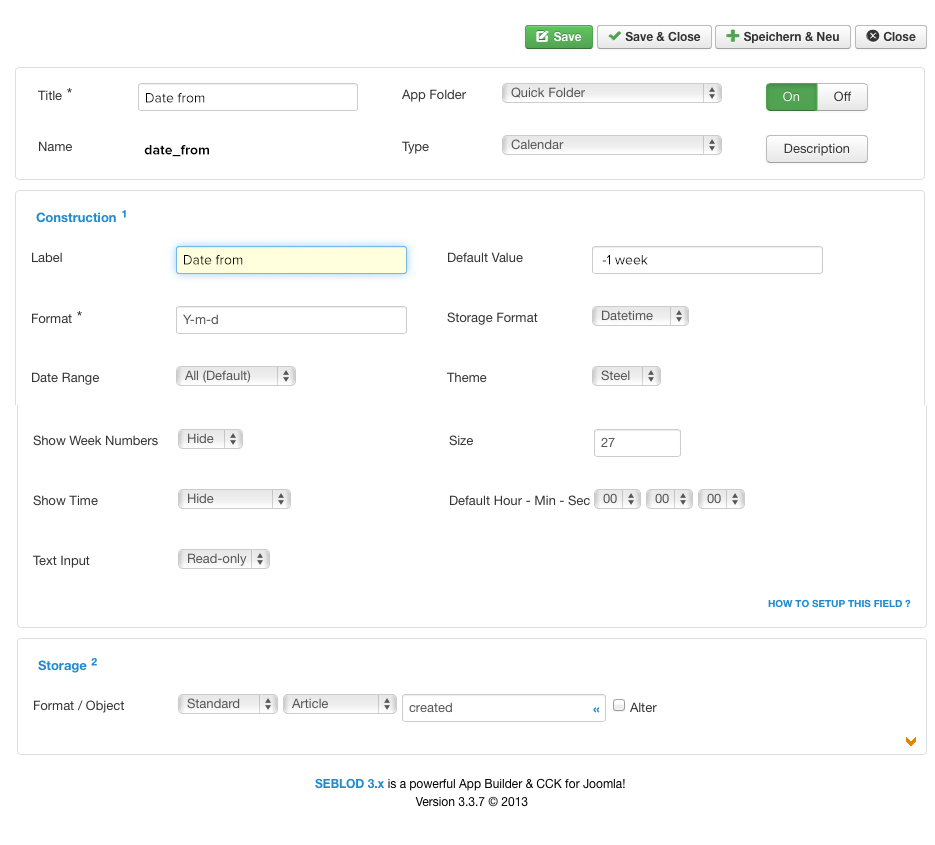Open the default hour stepper dropdown
The width and height of the screenshot is (935, 845).
617,499
